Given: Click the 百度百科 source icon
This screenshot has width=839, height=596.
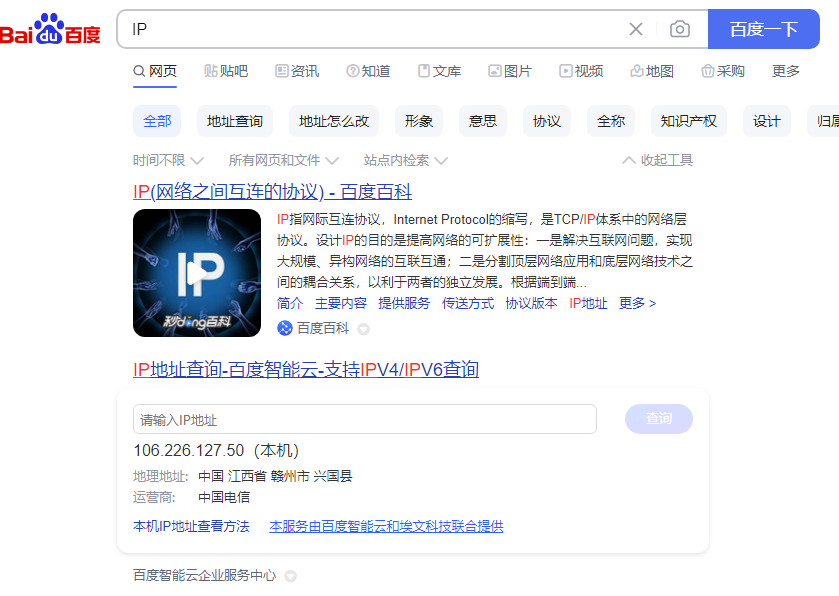Looking at the screenshot, I should pos(285,328).
